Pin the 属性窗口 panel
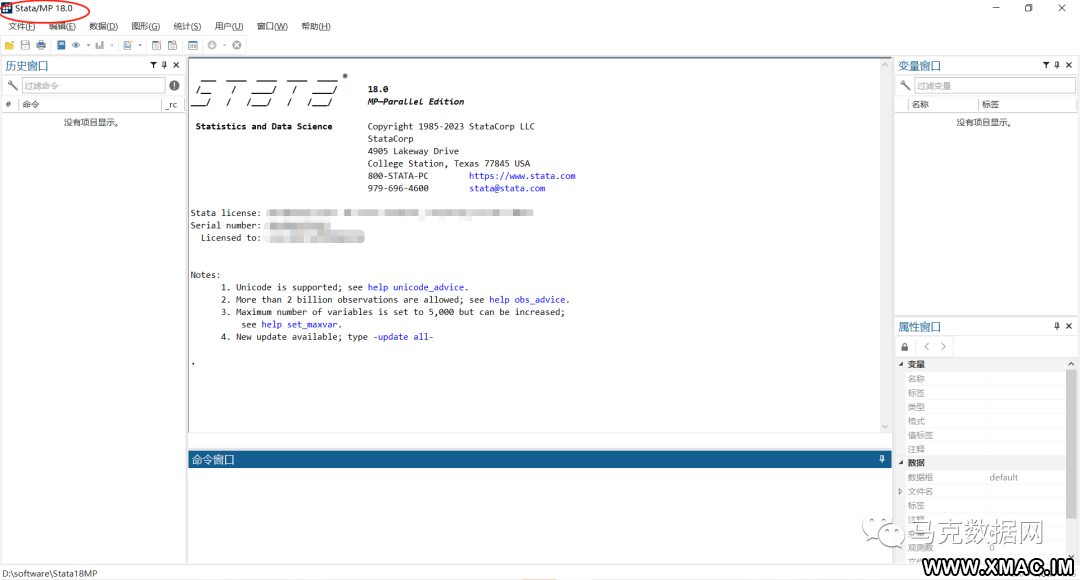This screenshot has width=1080, height=580. click(1057, 326)
